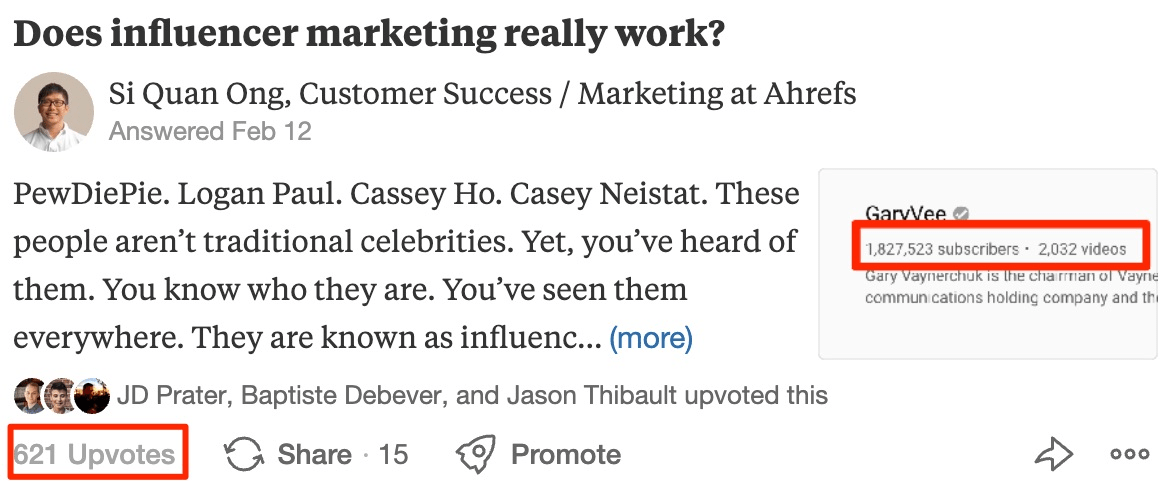Expand the answer with the (more) link
Image resolution: width=1170 pixels, height=486 pixels.
[651, 338]
